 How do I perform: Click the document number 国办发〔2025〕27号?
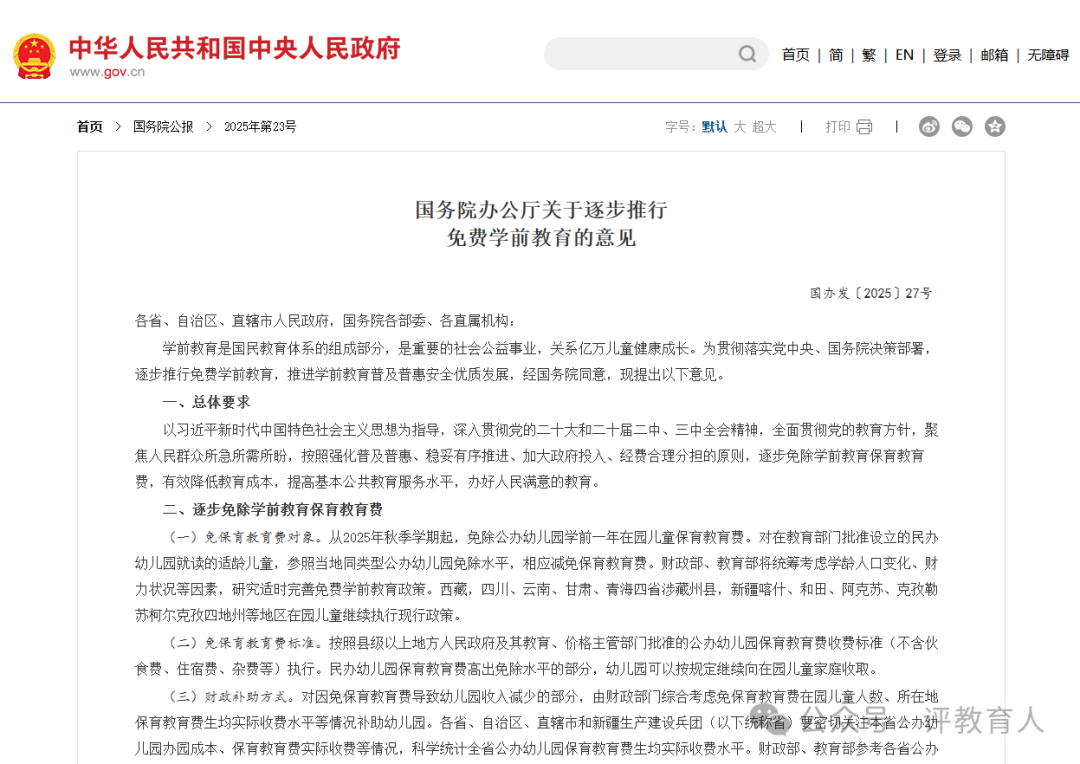tap(871, 293)
